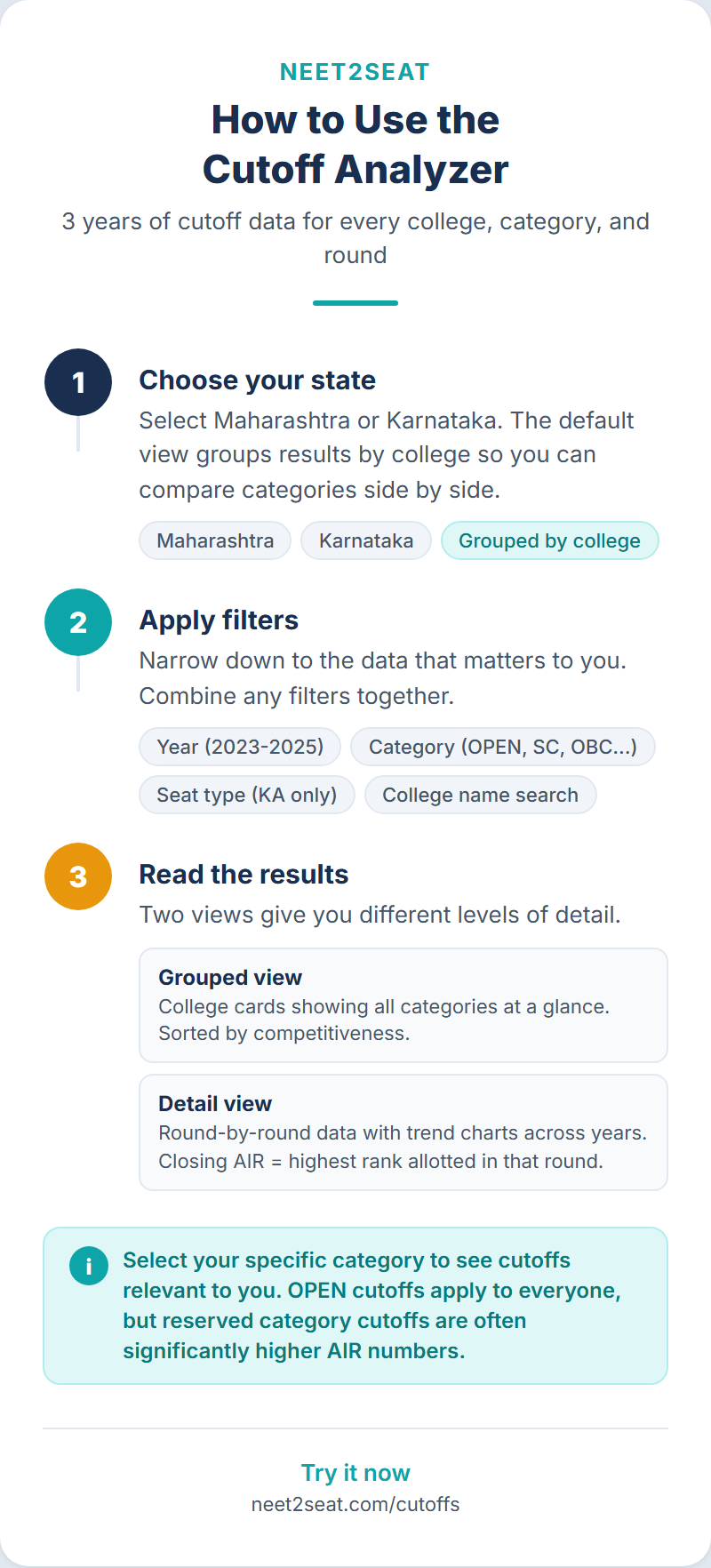Click 'Two views give you different levels' text
The image size is (711, 1568).
380,915
